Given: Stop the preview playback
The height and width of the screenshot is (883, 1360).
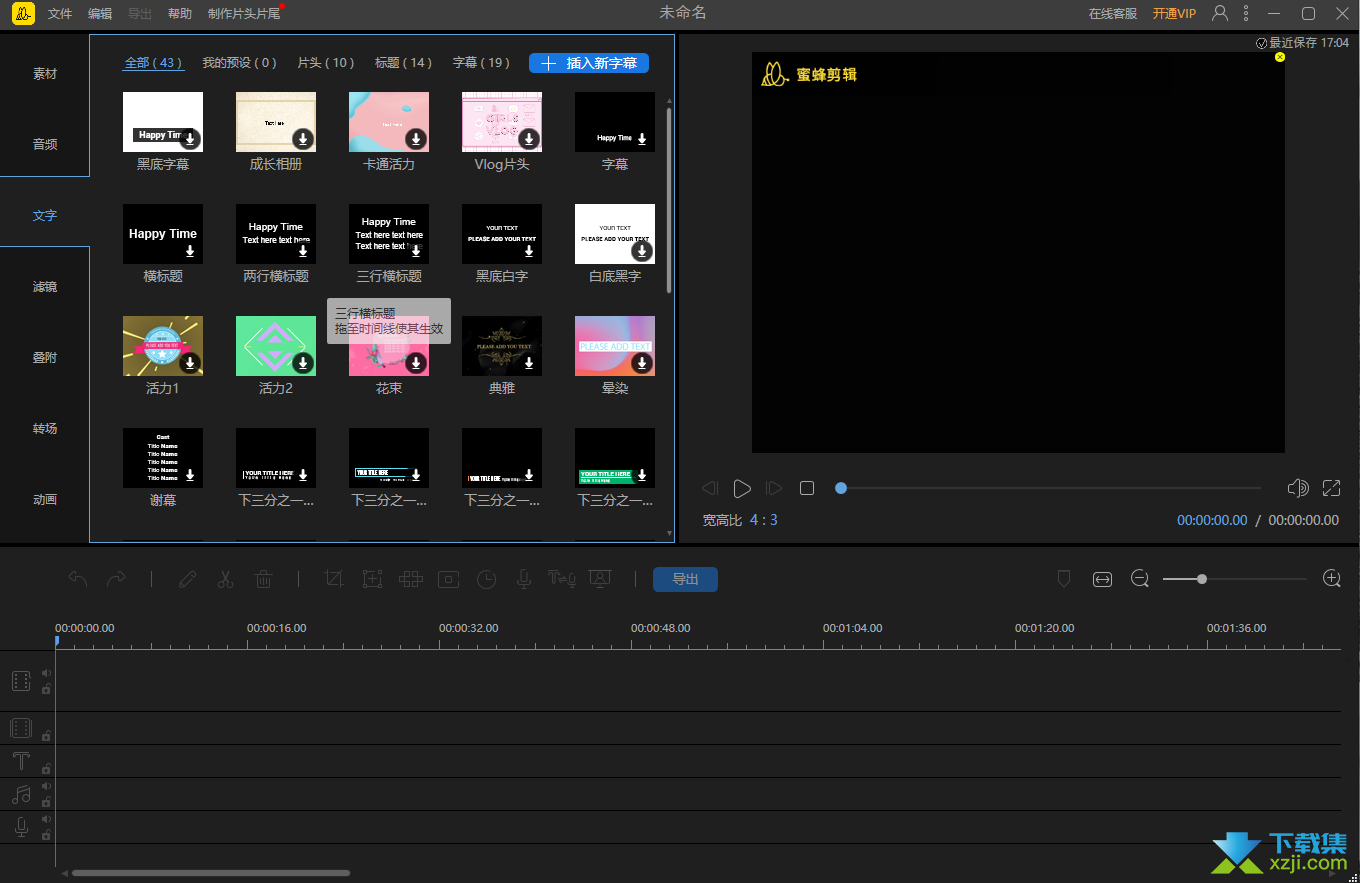Looking at the screenshot, I should tap(807, 488).
